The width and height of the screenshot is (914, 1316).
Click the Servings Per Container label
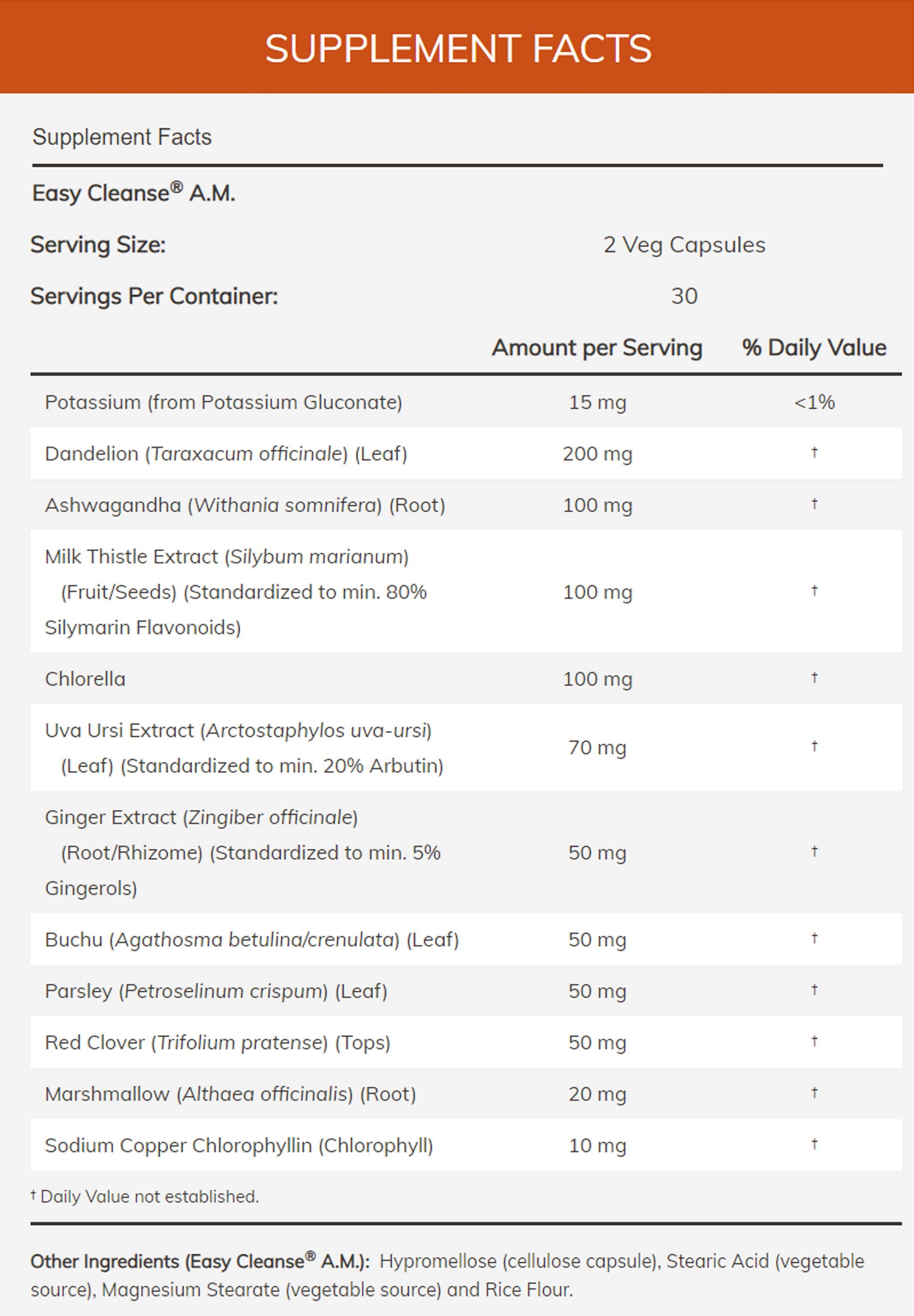click(x=154, y=297)
